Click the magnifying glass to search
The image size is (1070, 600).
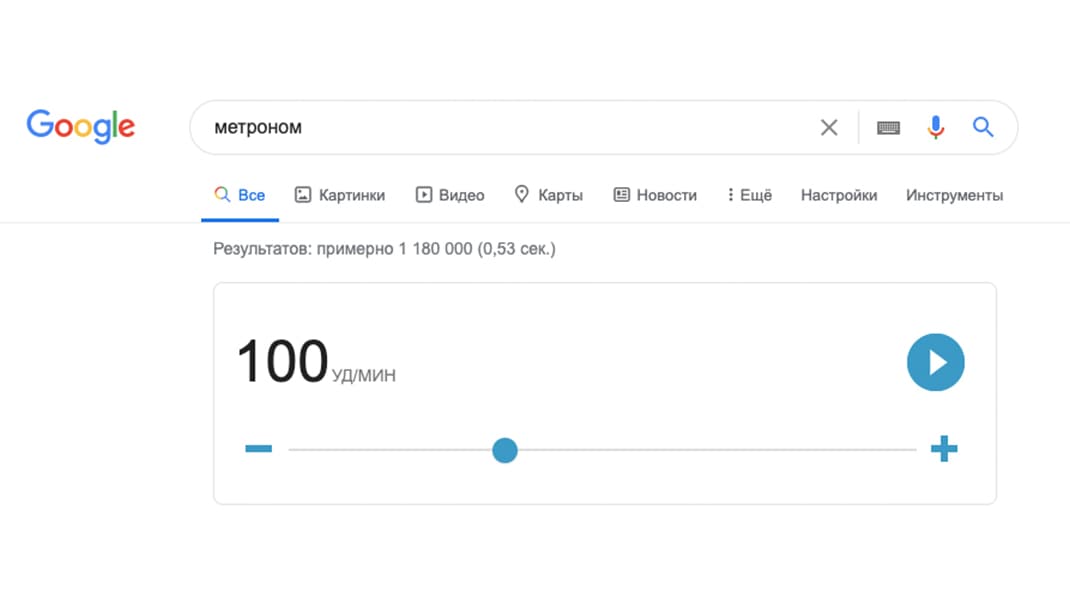click(983, 127)
